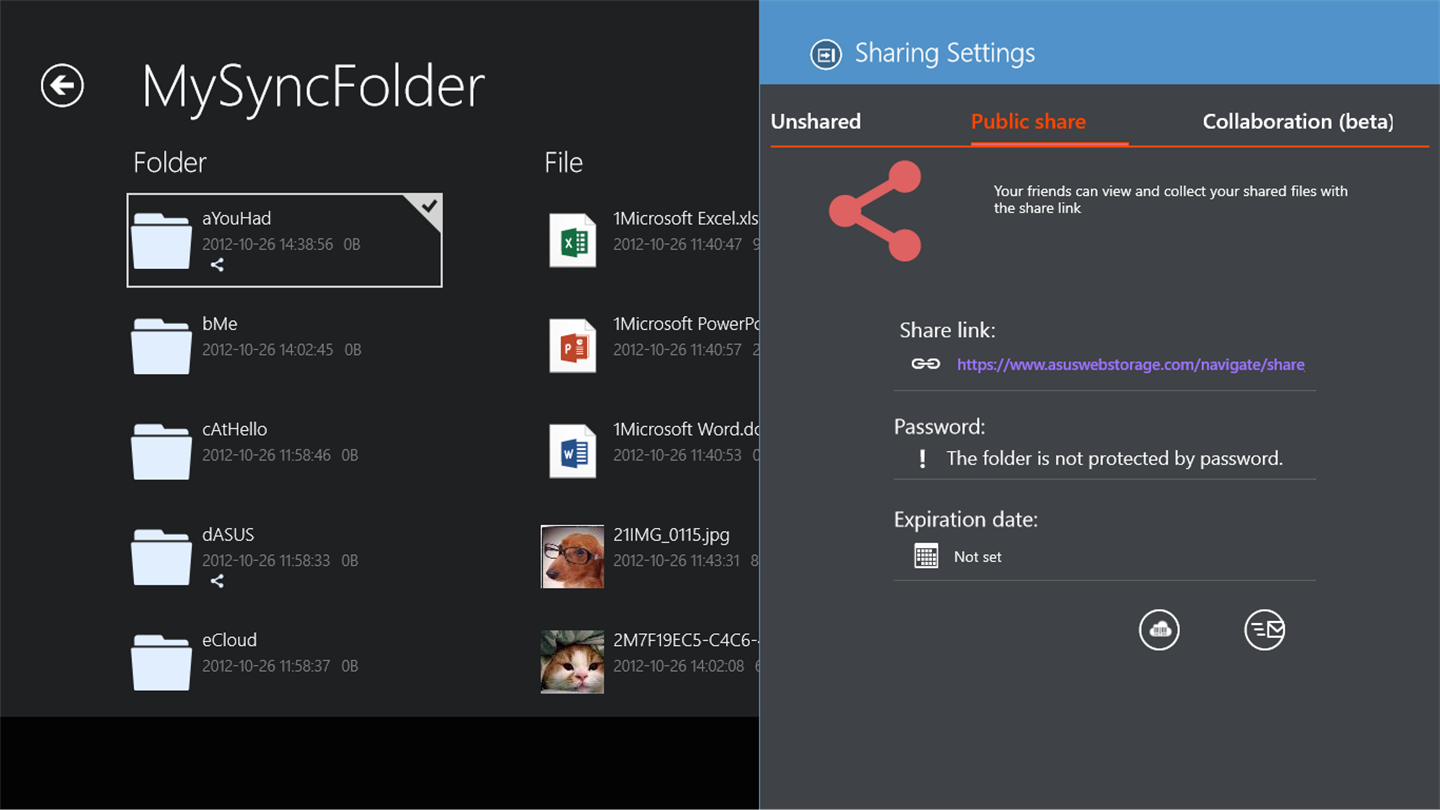Viewport: 1440px width, 810px height.
Task: Open the 1Microsoft Excel file
Action: click(x=650, y=240)
